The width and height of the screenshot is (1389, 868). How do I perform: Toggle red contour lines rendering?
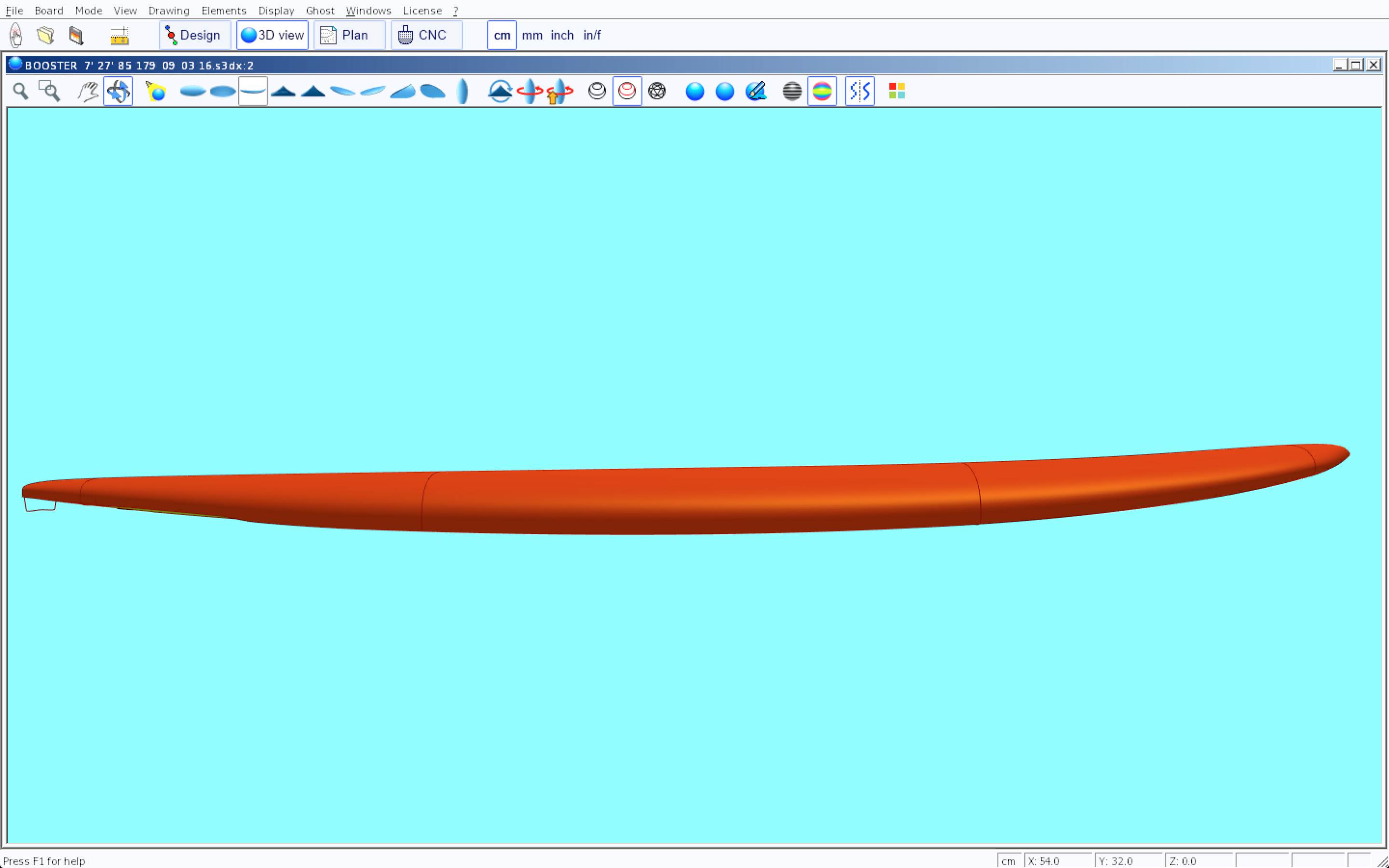point(627,91)
